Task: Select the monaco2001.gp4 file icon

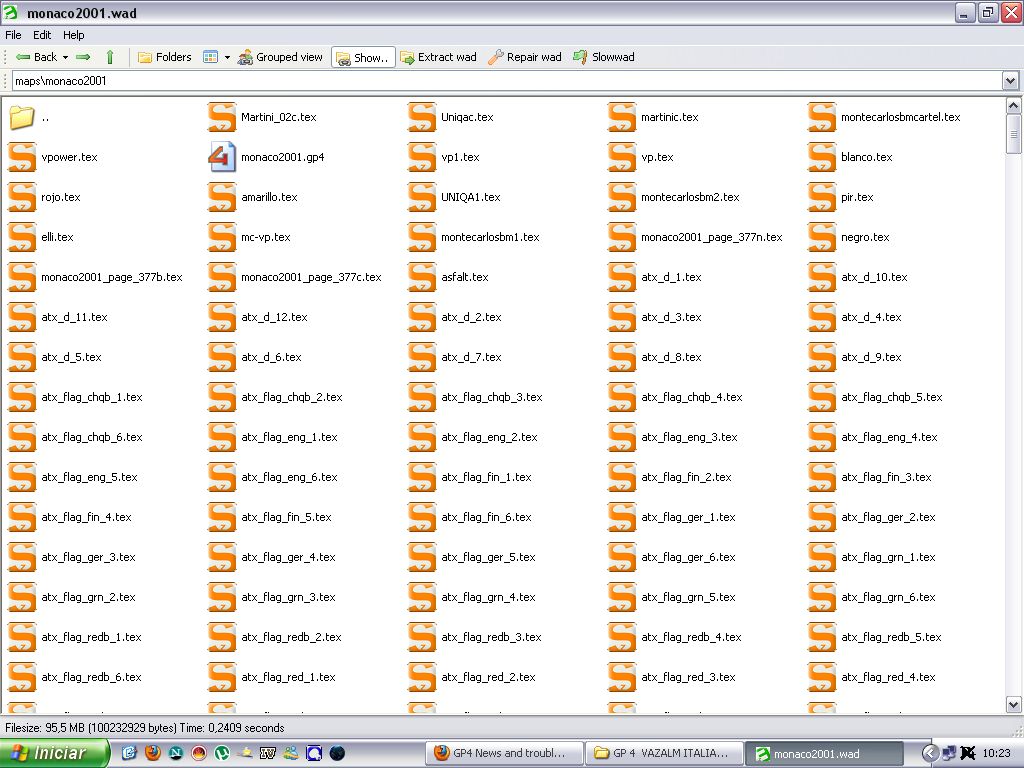Action: pos(221,157)
